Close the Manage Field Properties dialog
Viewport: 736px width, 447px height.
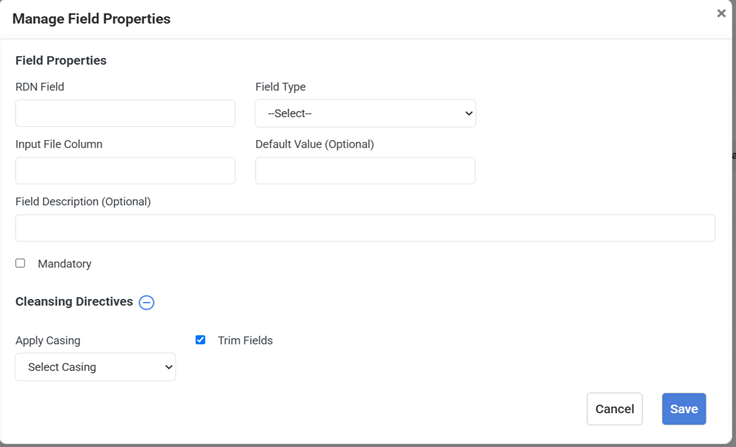pos(721,14)
